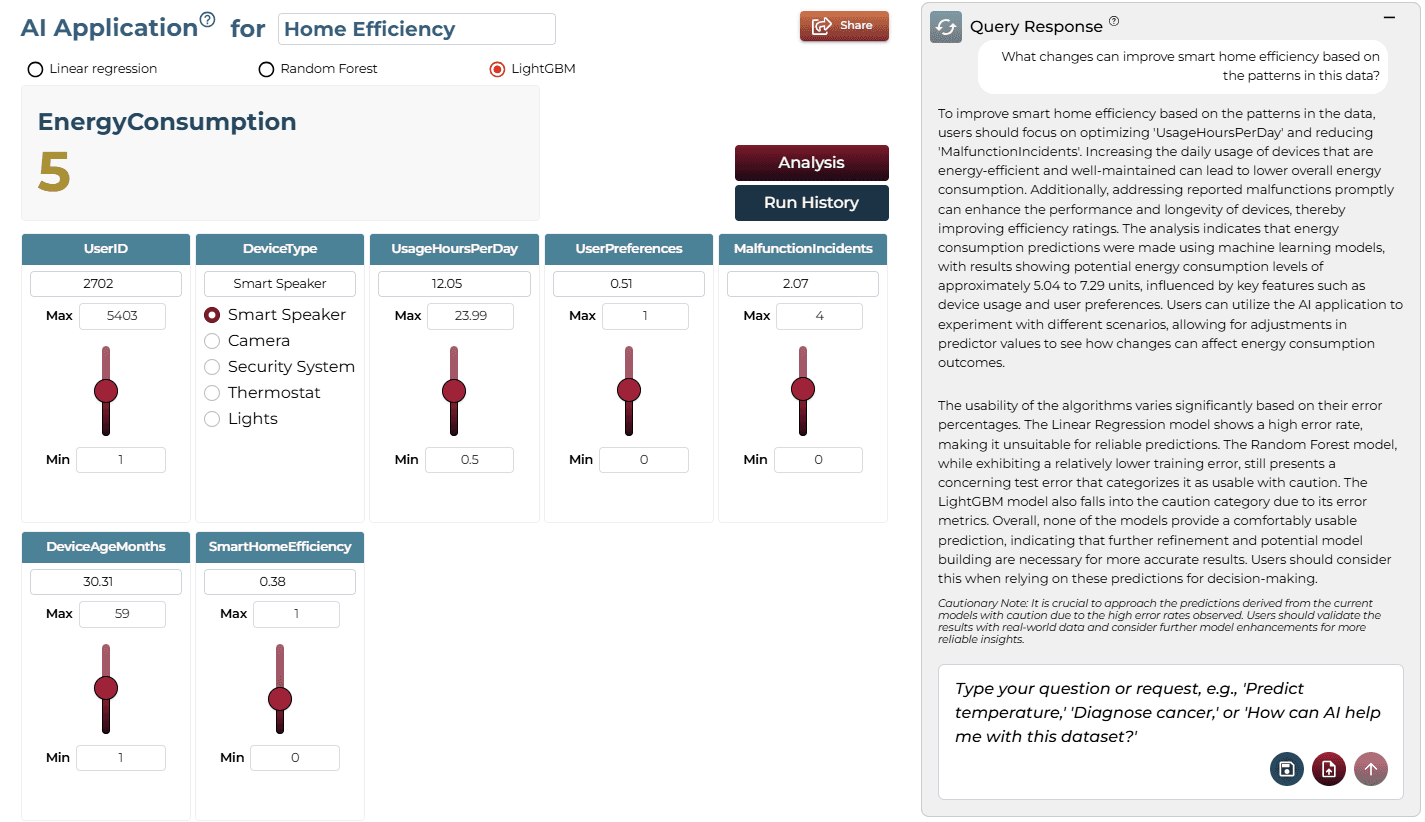Minimize the Query Response panel
Image resolution: width=1425 pixels, height=822 pixels.
click(1389, 18)
